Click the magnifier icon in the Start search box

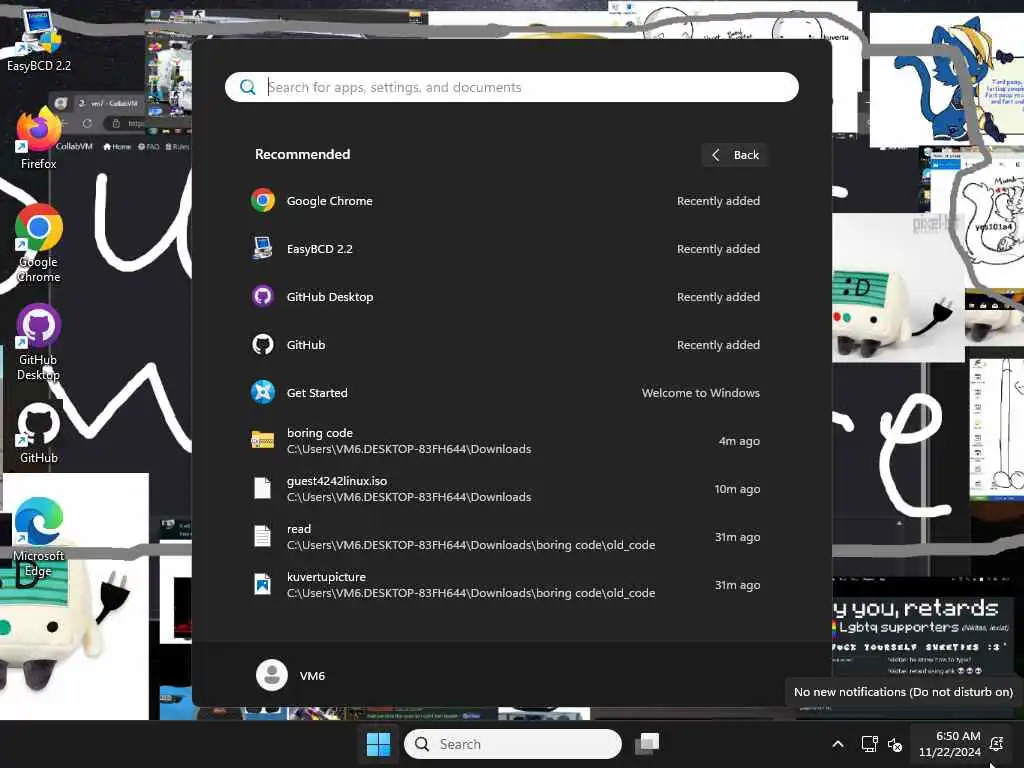[248, 87]
